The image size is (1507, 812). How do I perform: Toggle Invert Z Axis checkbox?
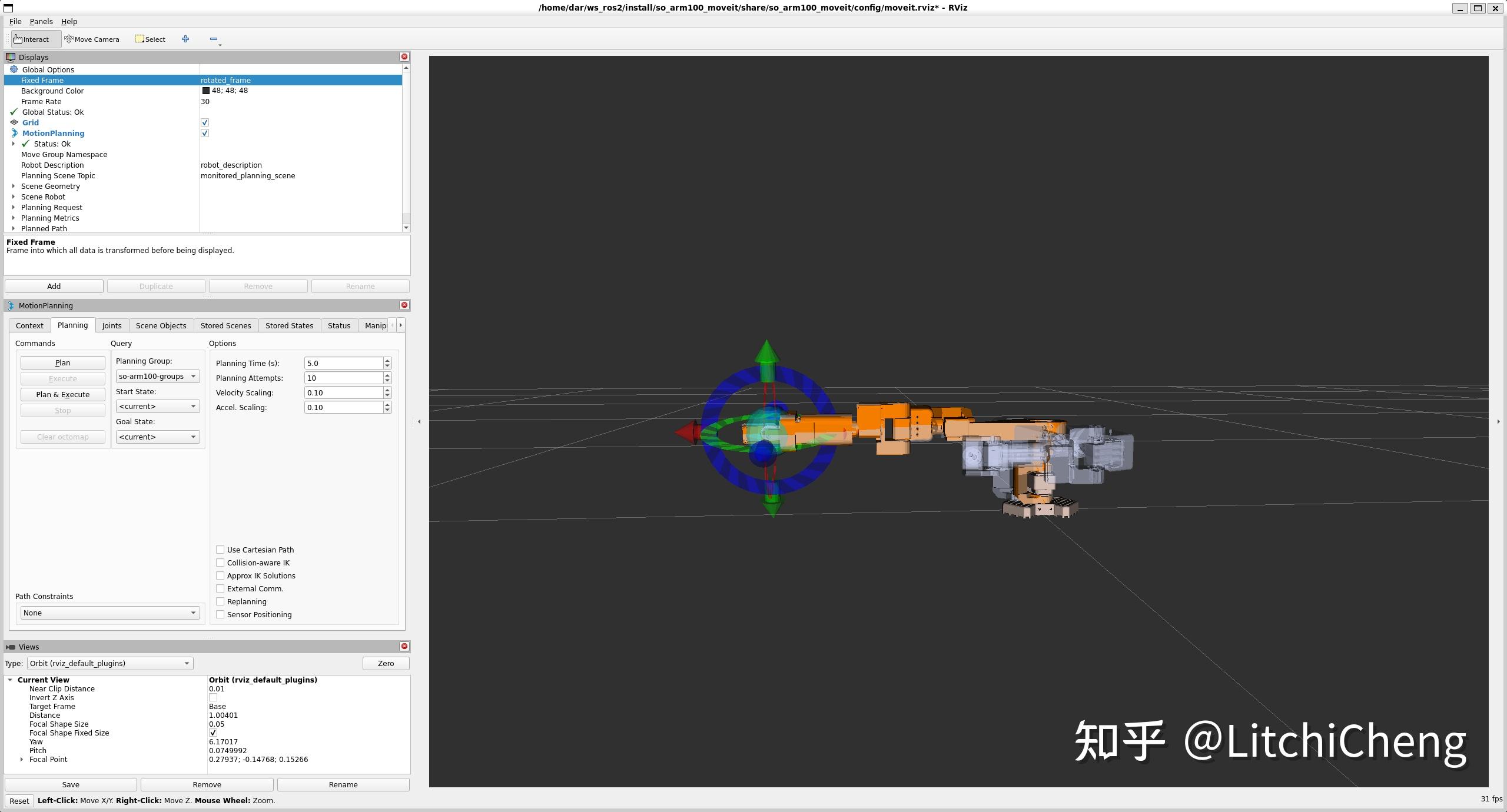point(213,697)
